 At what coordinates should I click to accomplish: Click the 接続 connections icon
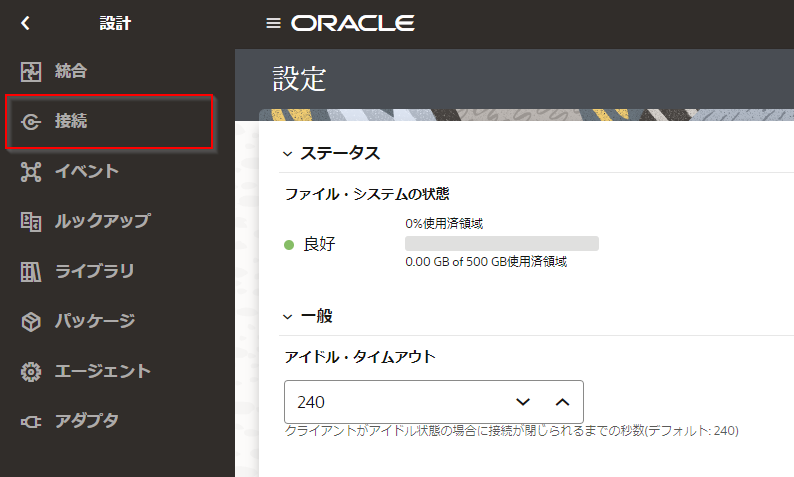point(31,122)
